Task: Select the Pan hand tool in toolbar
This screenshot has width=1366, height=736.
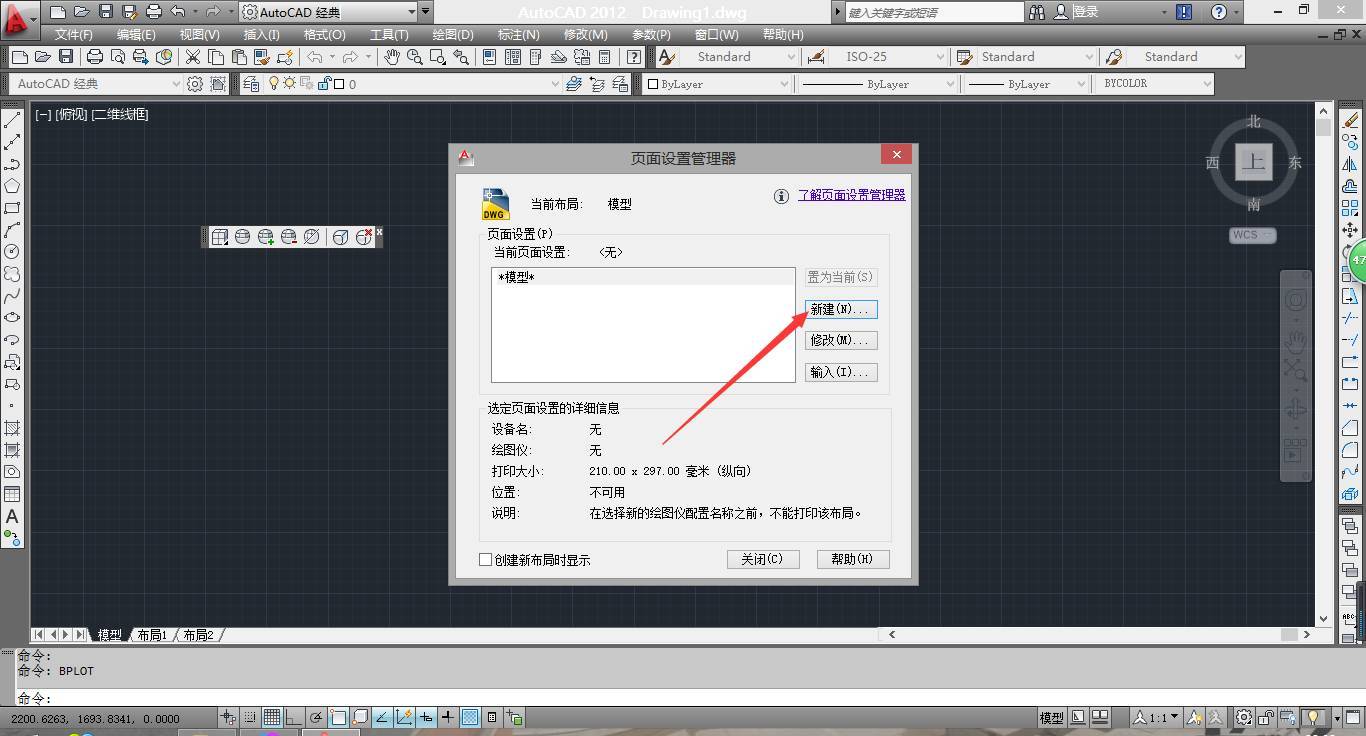Action: click(x=392, y=57)
